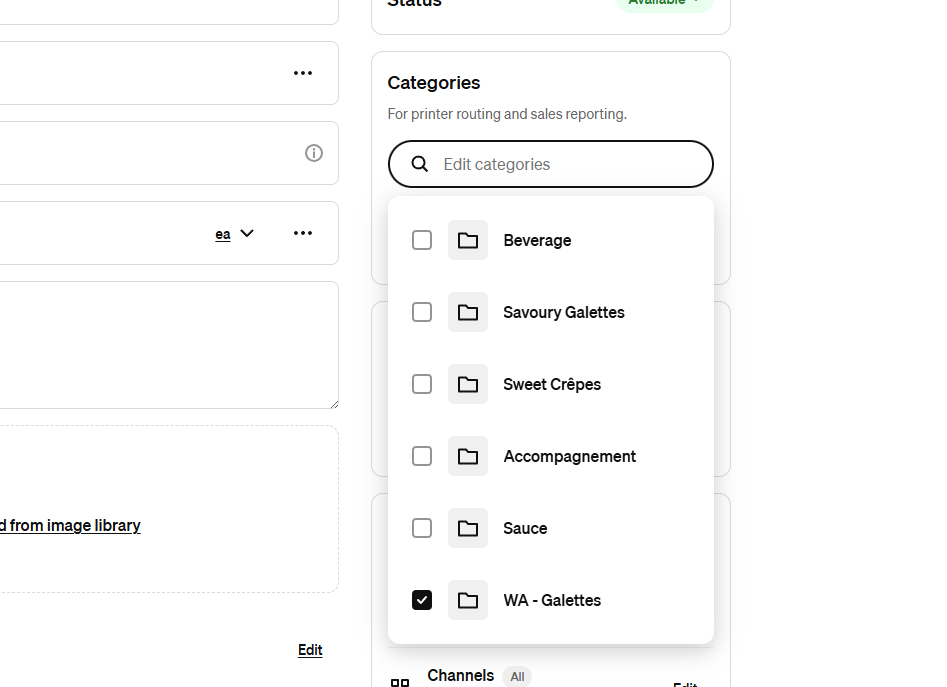Viewport: 947px width, 687px height.
Task: Select the Accompagnement label
Action: [x=570, y=456]
